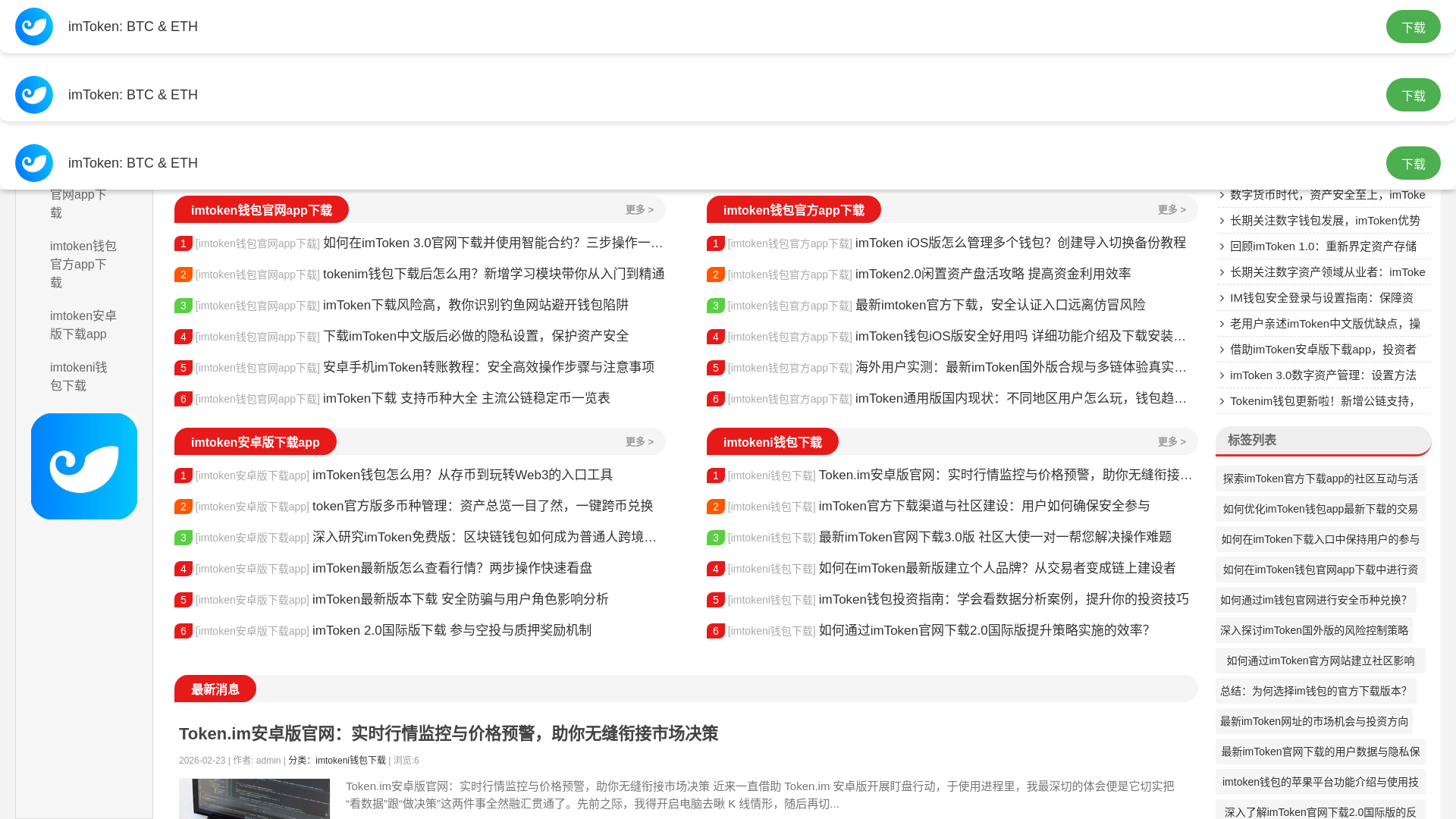Open article tokenim钱包下载后怎么用
1456x819 pixels.
click(494, 274)
